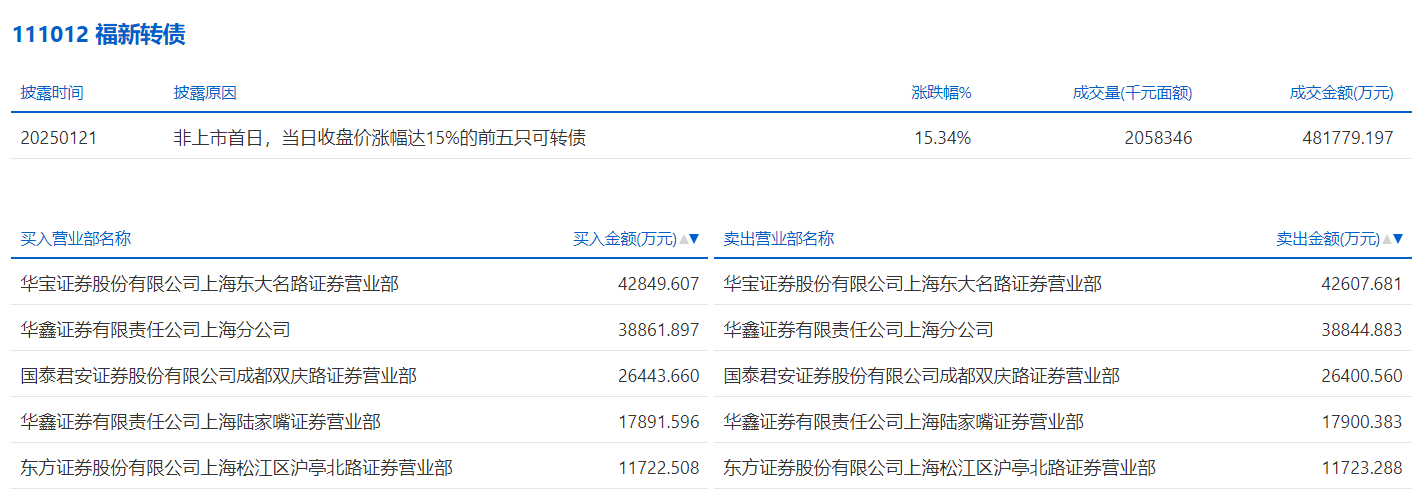Select sell amount 38844.883
1419x489 pixels.
(x=1362, y=330)
